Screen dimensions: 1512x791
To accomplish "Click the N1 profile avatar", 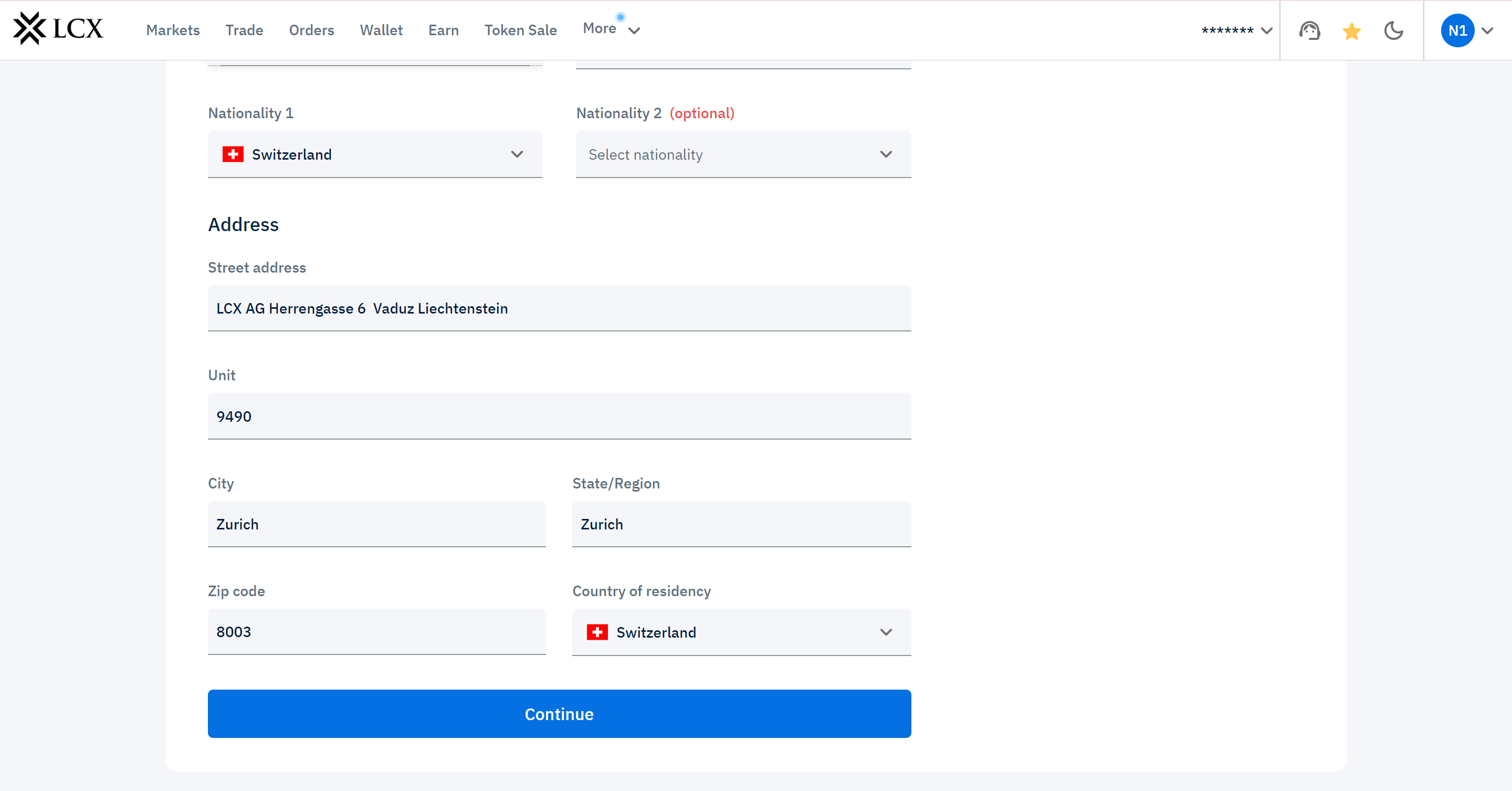I will click(1457, 30).
